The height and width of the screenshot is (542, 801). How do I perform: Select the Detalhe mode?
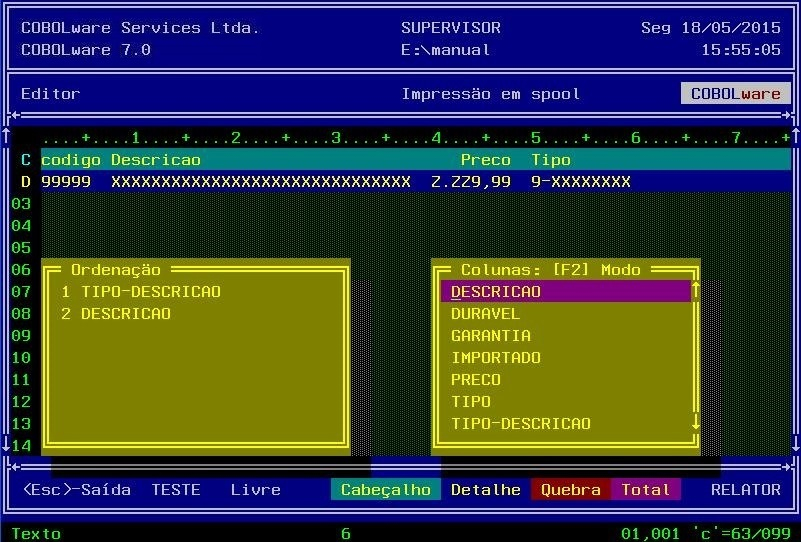point(486,489)
